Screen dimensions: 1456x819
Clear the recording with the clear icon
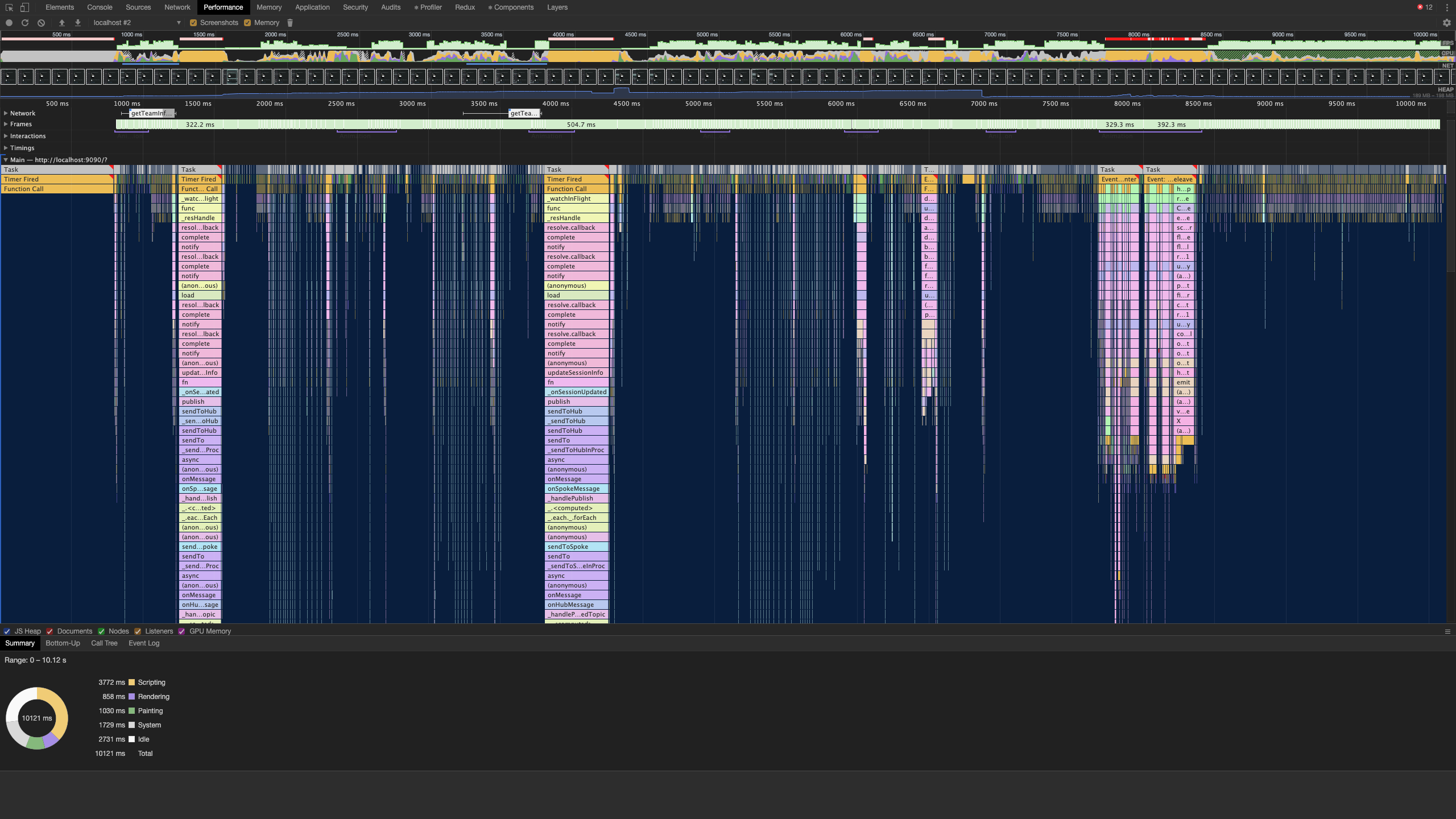41,23
